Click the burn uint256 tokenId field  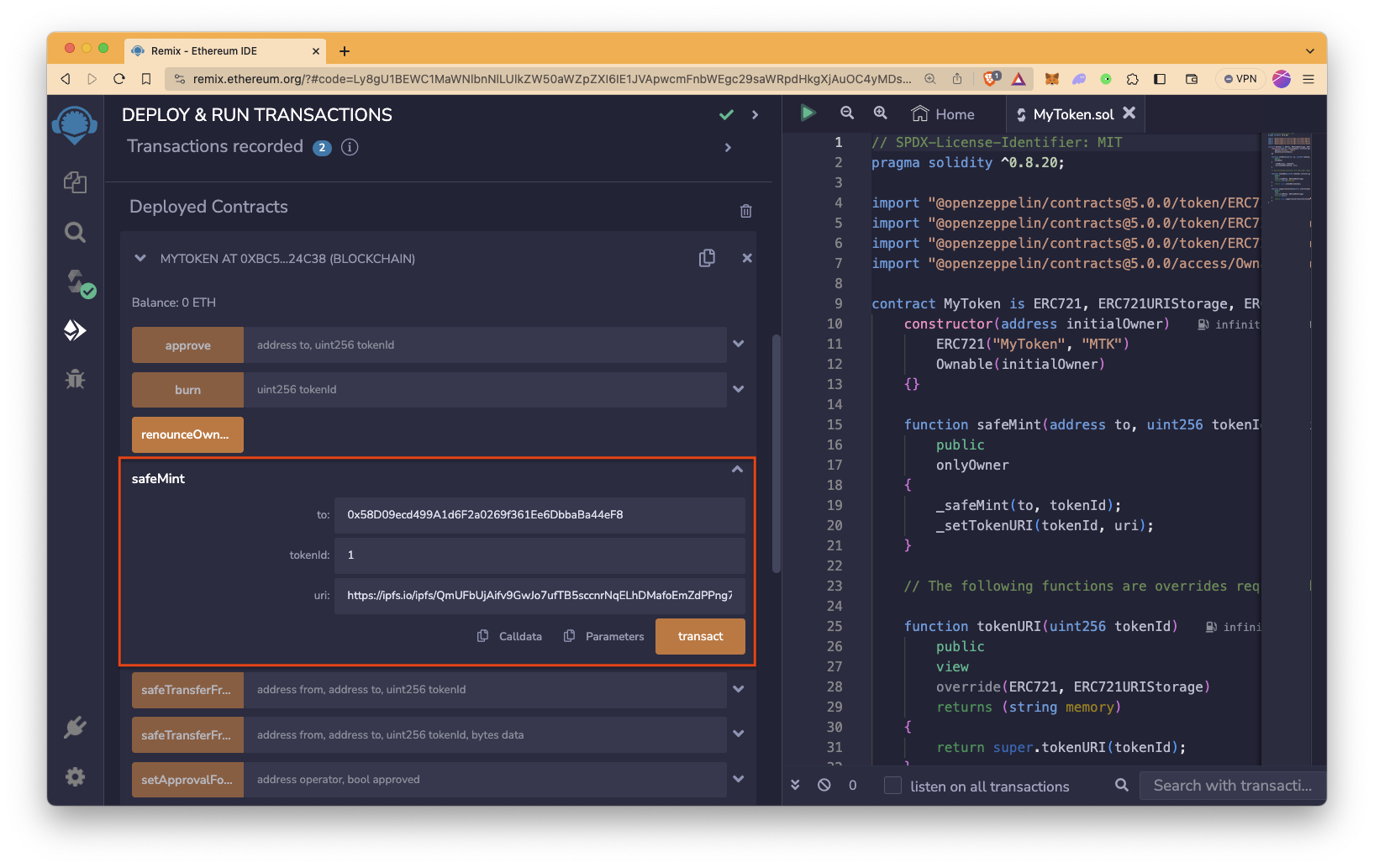tap(485, 390)
